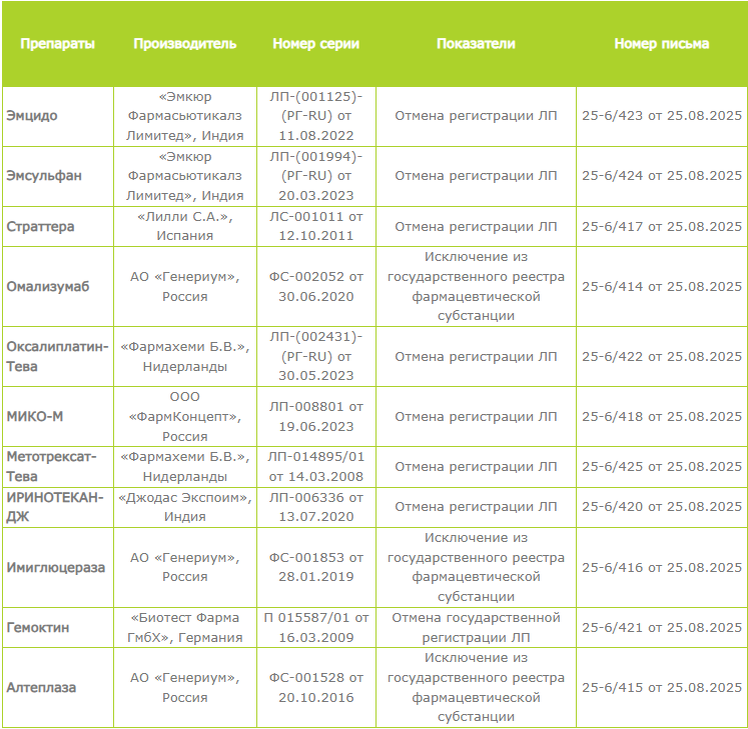The width and height of the screenshot is (748, 729).
Task: Click letter number '25-6/418 от 25.08.2025'
Action: point(662,417)
